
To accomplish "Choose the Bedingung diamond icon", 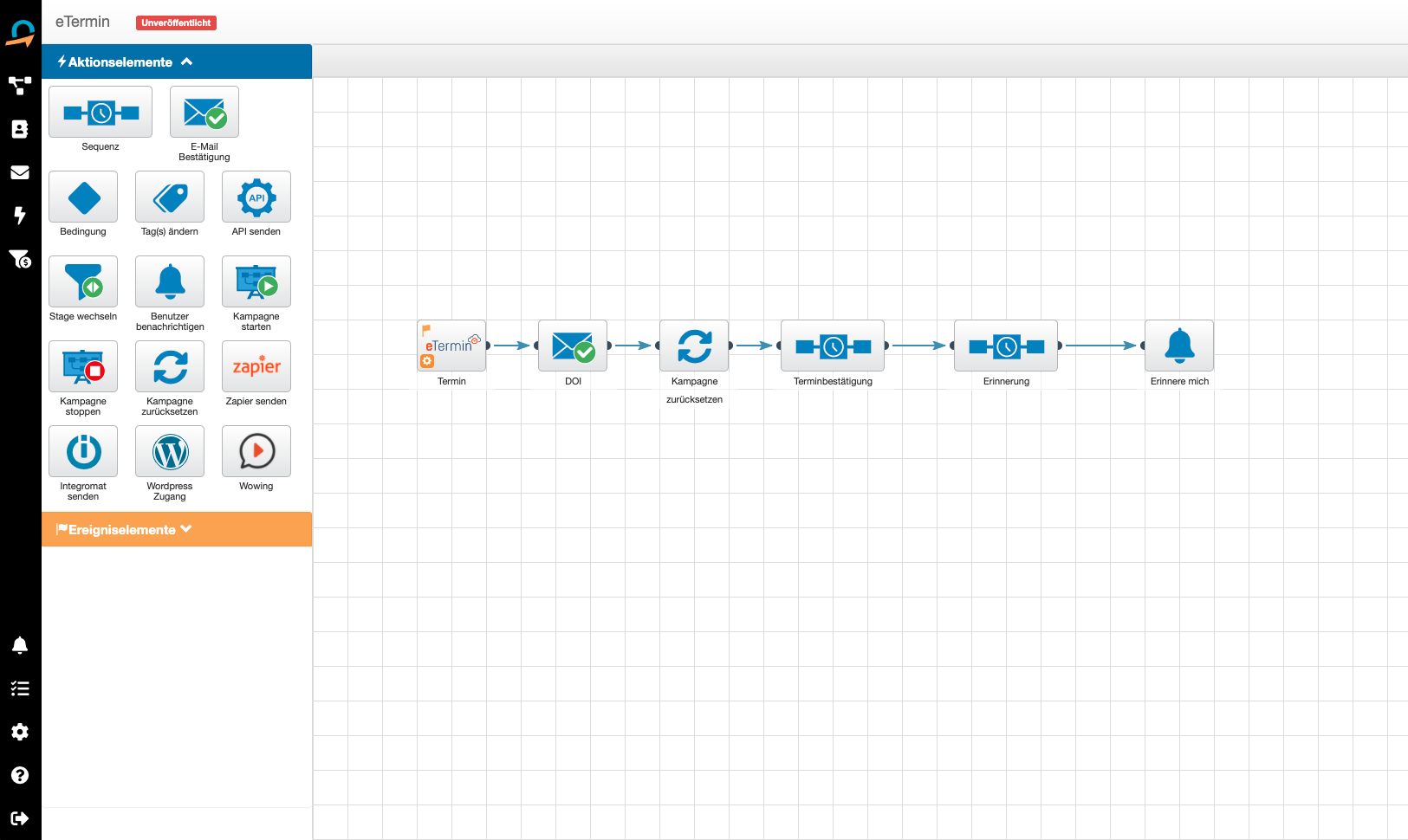I will (83, 197).
